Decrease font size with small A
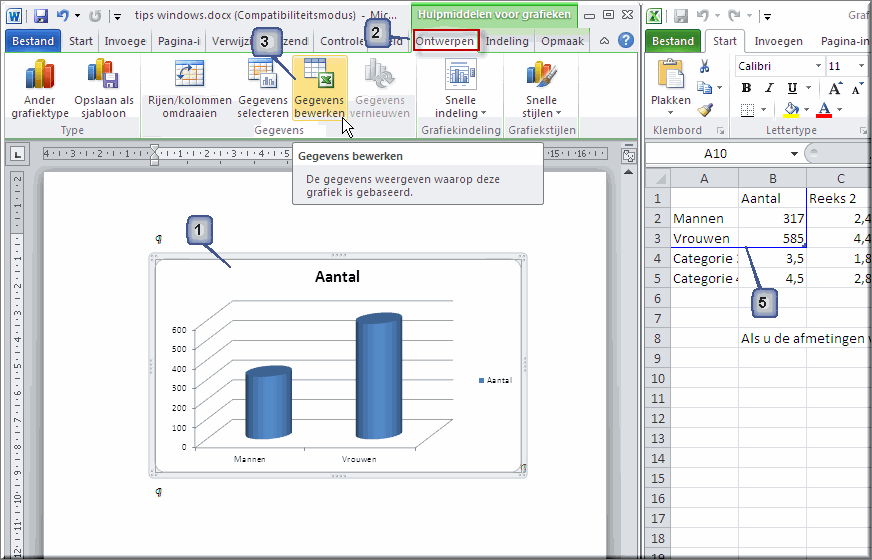872x560 pixels. tap(857, 89)
